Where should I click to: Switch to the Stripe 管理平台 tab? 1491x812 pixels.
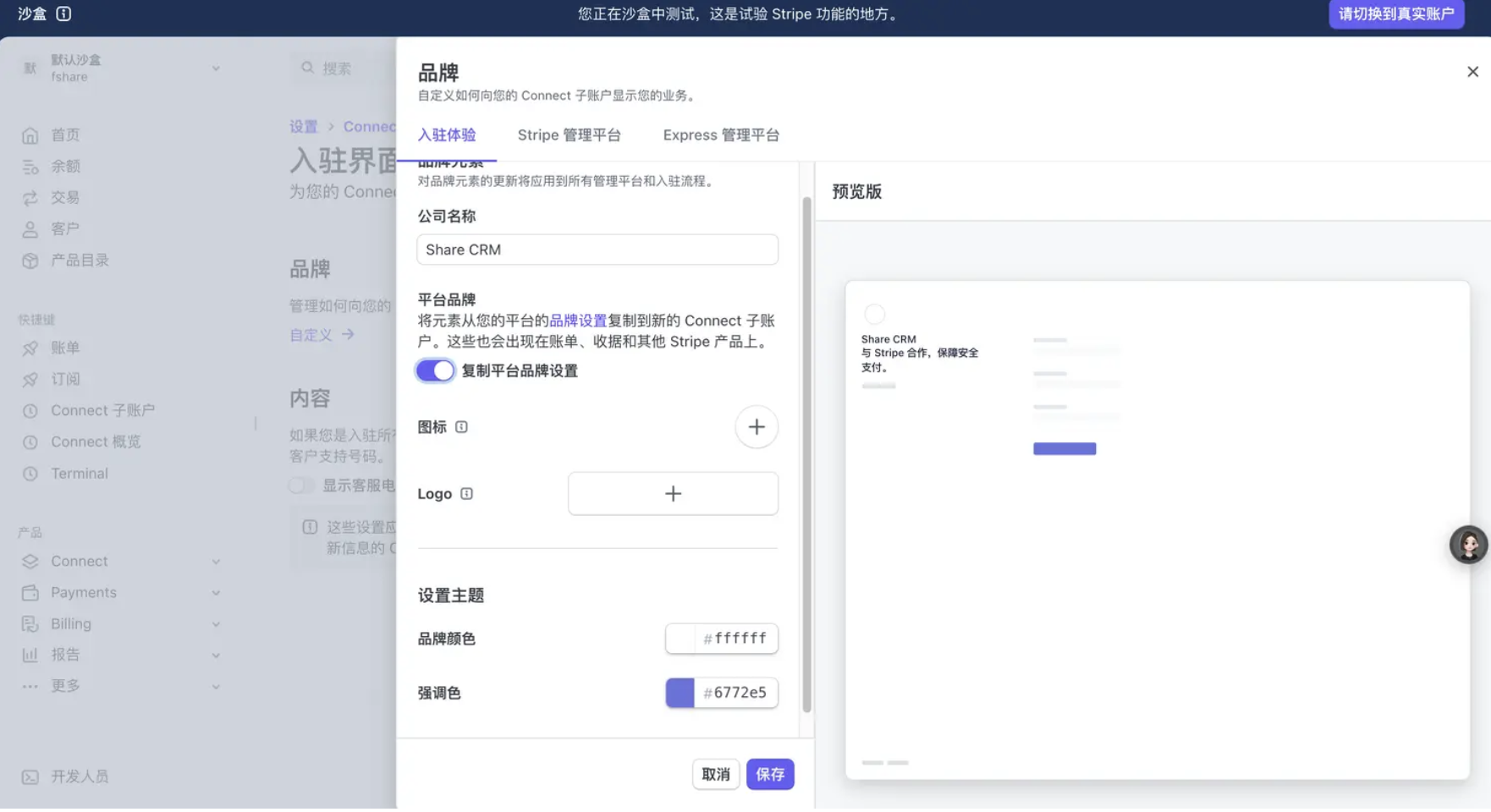click(569, 135)
